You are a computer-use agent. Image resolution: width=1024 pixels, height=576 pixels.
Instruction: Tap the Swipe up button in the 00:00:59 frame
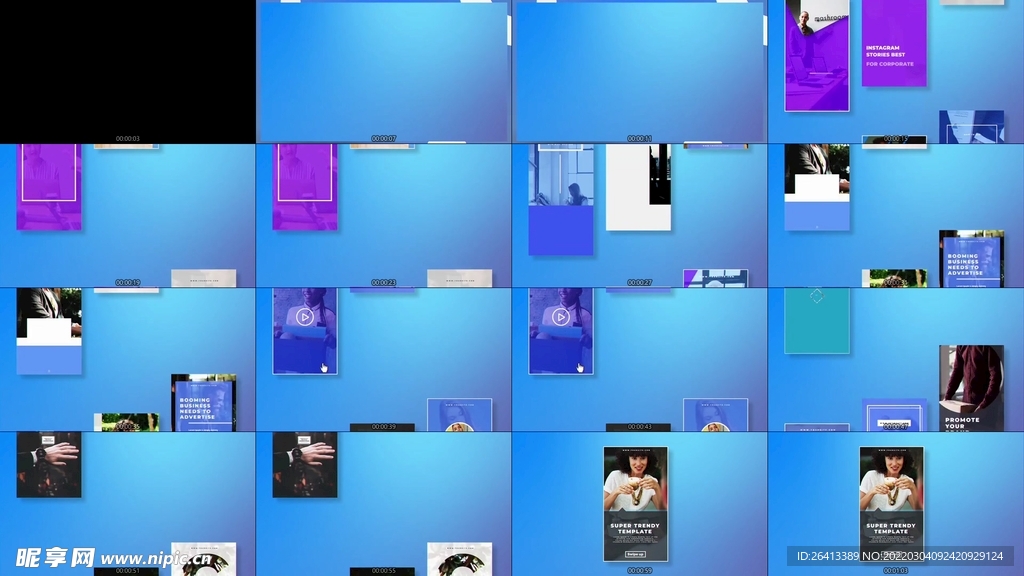pos(635,552)
